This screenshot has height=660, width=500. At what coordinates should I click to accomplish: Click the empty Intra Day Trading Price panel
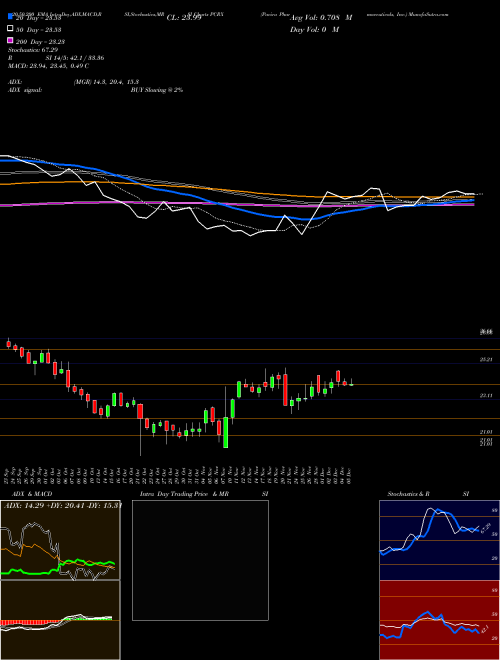[200, 560]
